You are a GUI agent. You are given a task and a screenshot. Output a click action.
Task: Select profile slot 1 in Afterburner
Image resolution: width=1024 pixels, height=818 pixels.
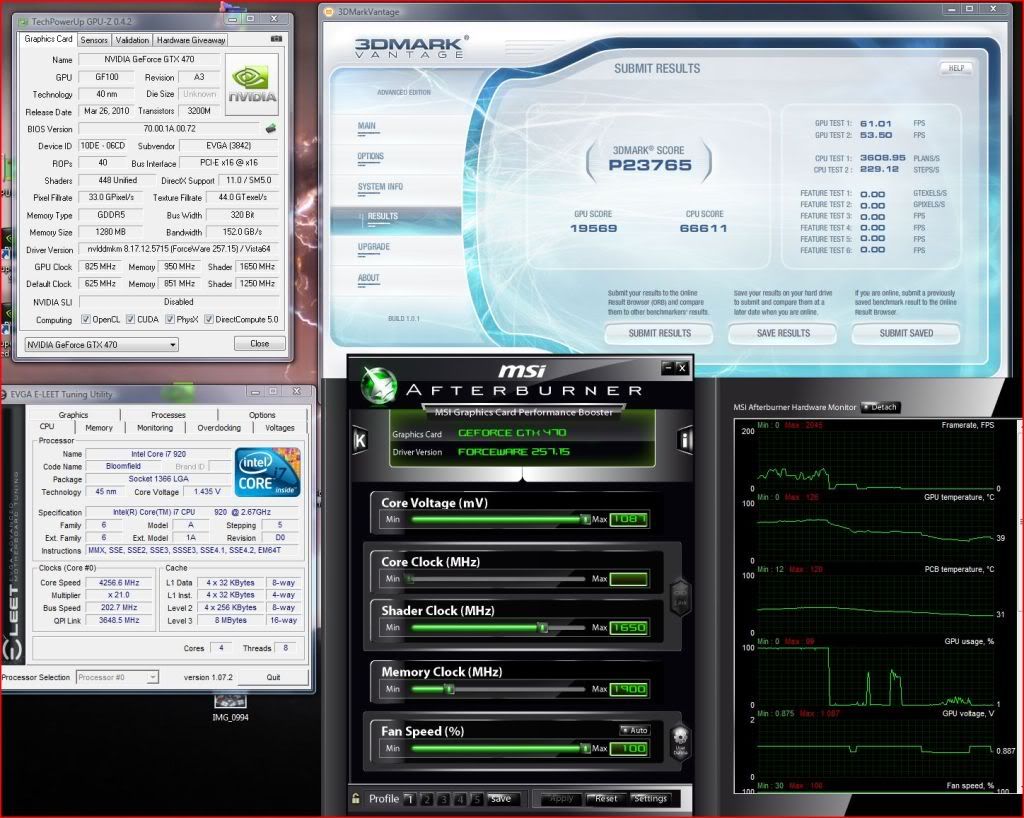click(408, 799)
